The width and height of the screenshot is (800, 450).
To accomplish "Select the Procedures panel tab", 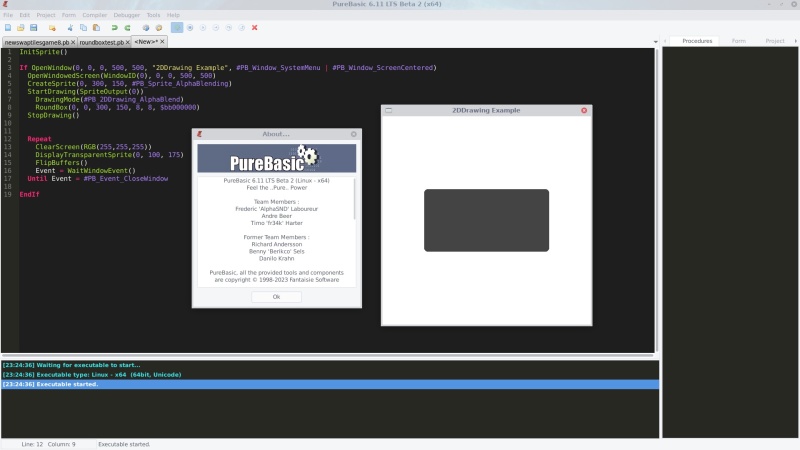I will (x=697, y=41).
